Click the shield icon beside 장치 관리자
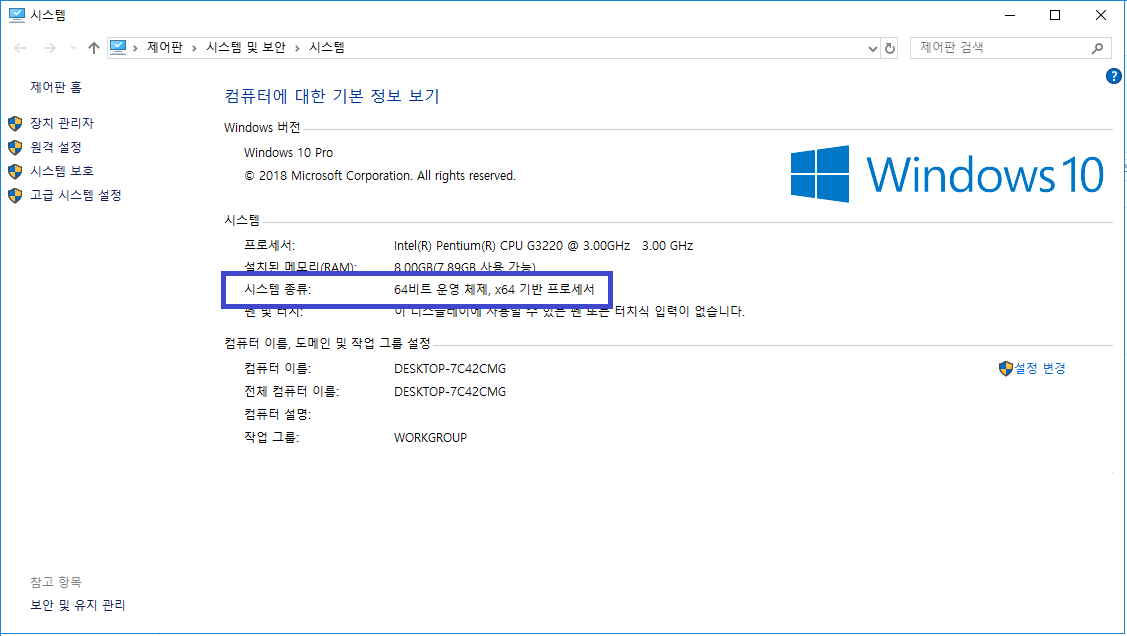This screenshot has height=636, width=1127. point(15,124)
